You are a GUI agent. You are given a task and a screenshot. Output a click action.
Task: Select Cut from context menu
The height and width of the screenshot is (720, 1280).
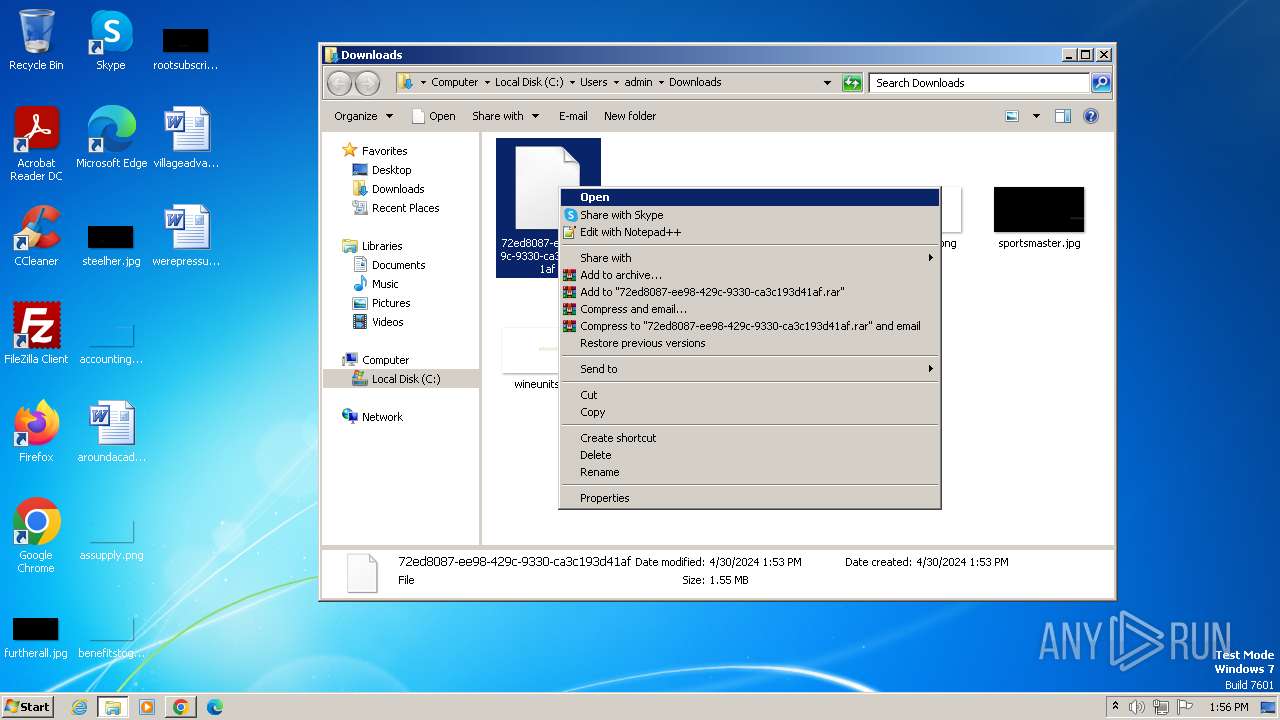click(750, 395)
